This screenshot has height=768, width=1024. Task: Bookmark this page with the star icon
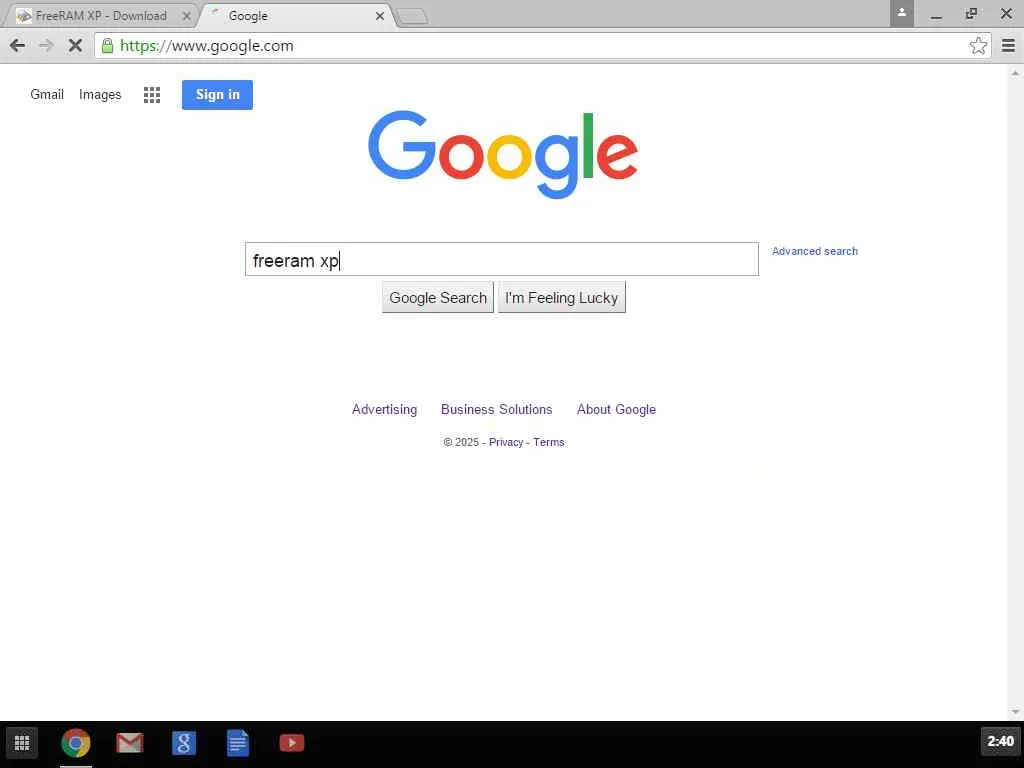point(978,45)
